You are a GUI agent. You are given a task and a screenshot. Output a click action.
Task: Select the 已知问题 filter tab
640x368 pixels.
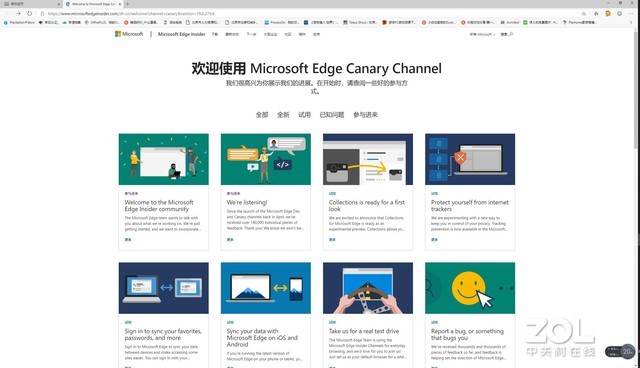(x=332, y=115)
